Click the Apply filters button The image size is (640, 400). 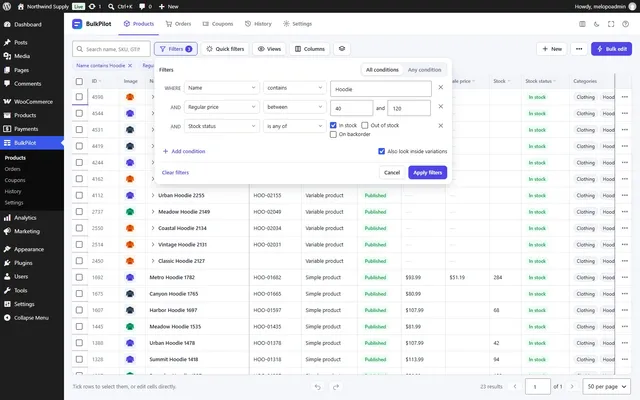427,173
